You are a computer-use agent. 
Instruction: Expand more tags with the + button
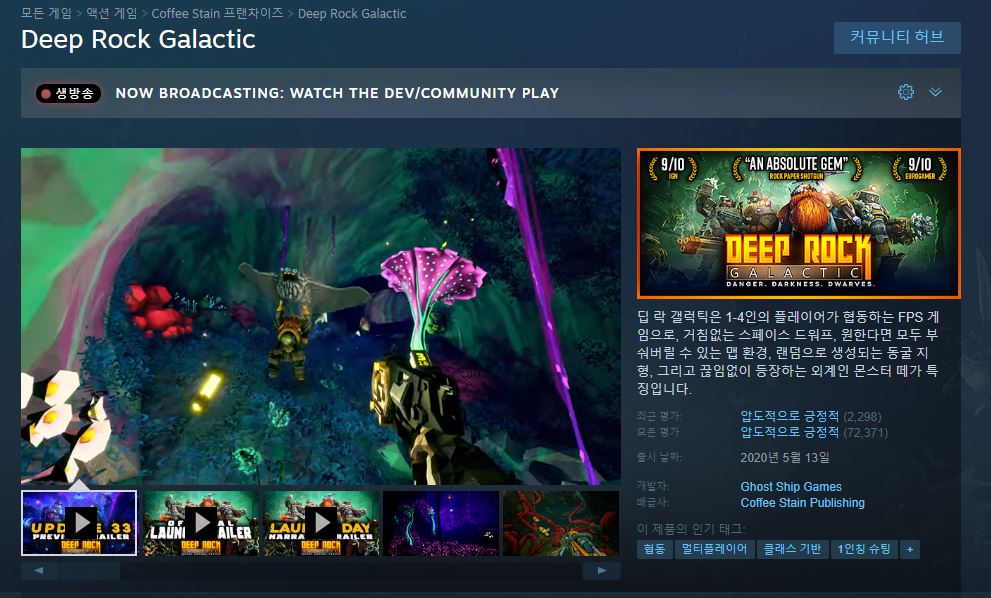[909, 549]
